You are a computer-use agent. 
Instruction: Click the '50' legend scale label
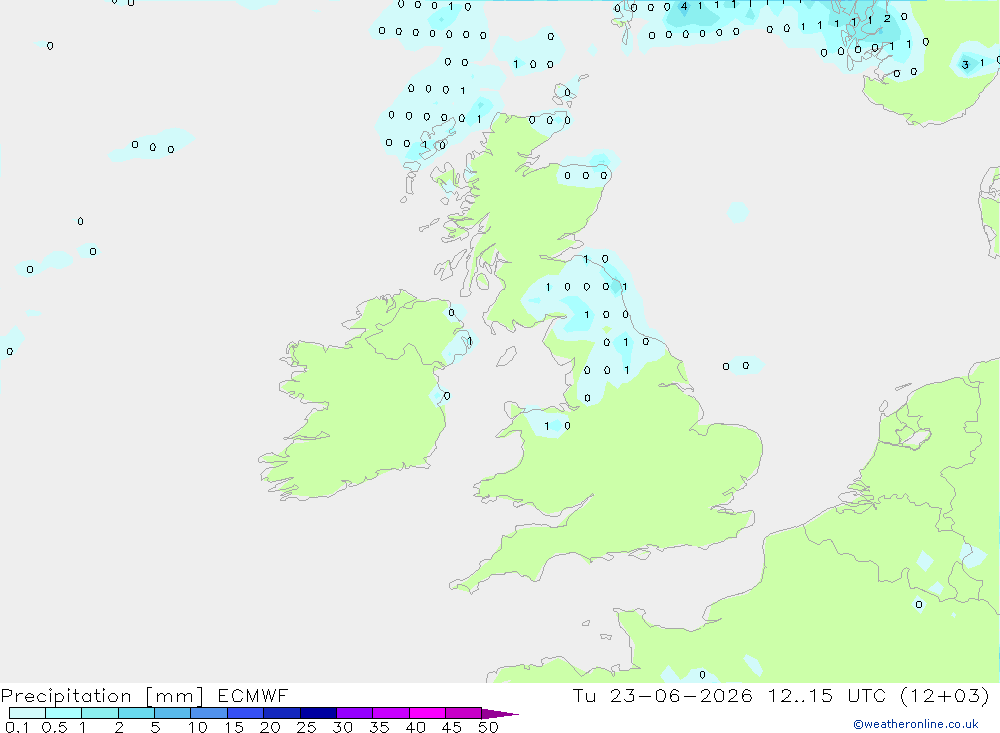point(488,727)
